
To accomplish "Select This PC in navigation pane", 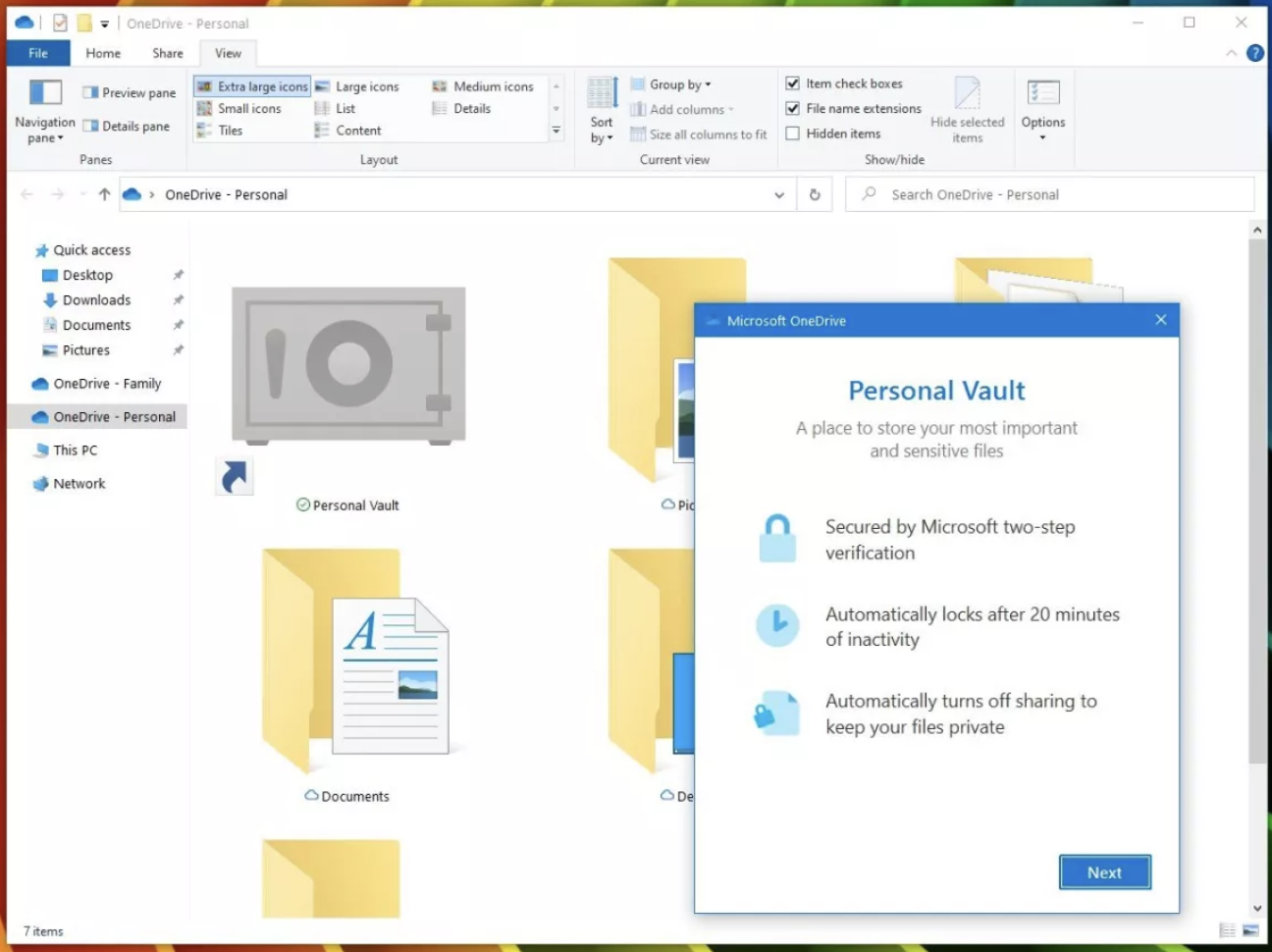I will pyautogui.click(x=65, y=450).
